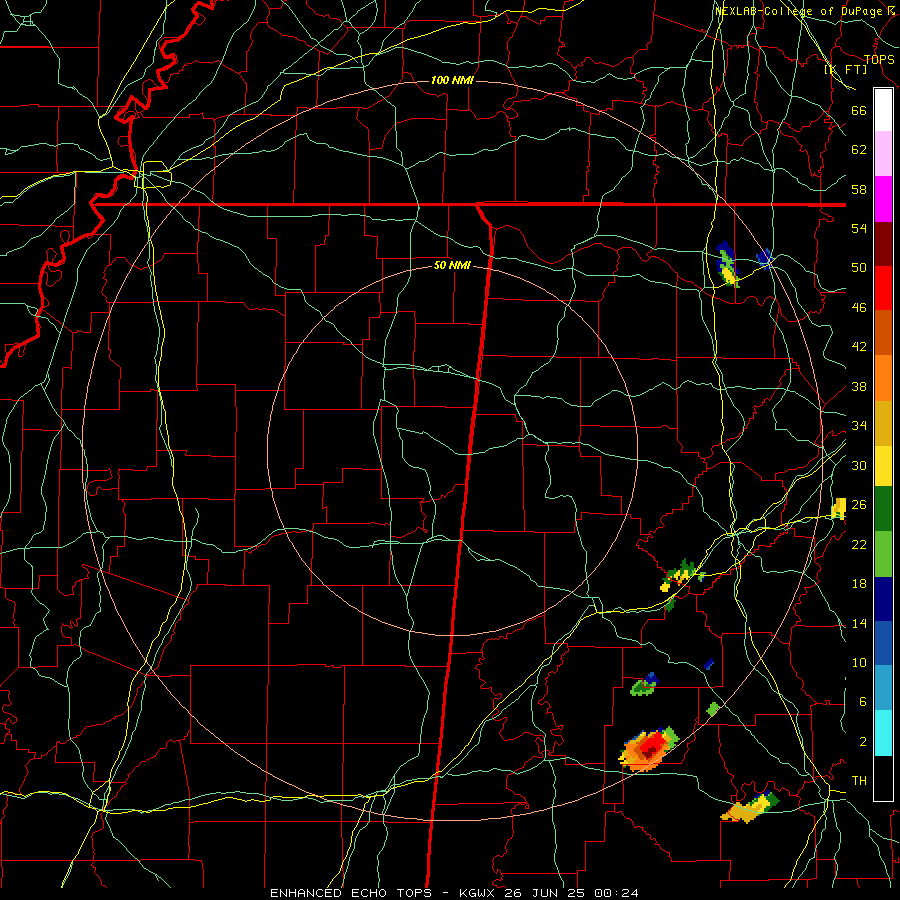This screenshot has height=900, width=900.
Task: Click the tiny navy echo above the green cell
Action: tap(709, 665)
